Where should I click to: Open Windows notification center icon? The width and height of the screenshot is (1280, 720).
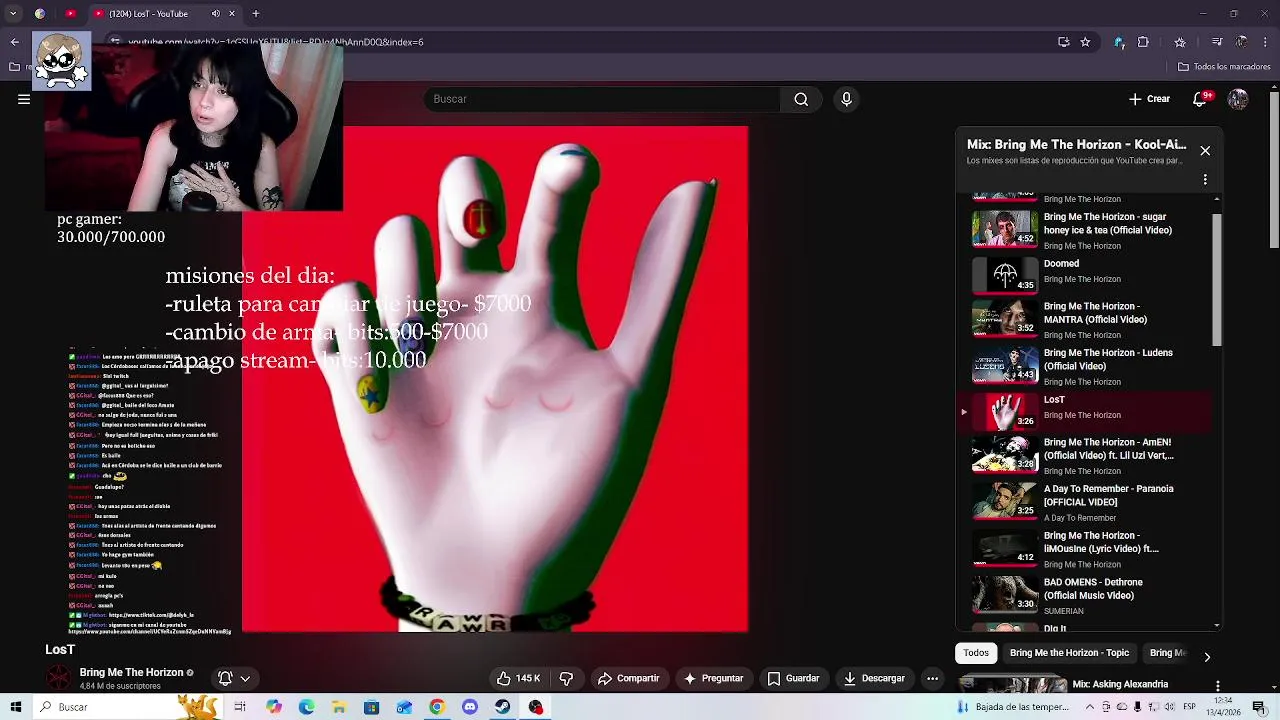(1260, 707)
